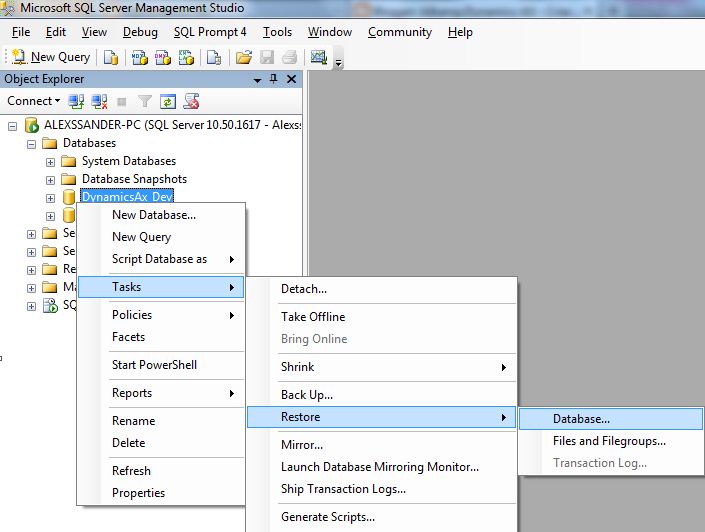Open Object Explorer window position dropdown arrow
This screenshot has width=705, height=532.
(x=257, y=80)
